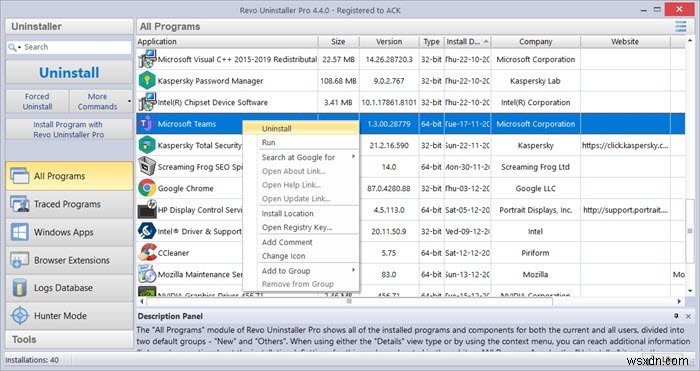700x371 pixels.
Task: Click the Forced Uninstall button
Action: pos(38,101)
